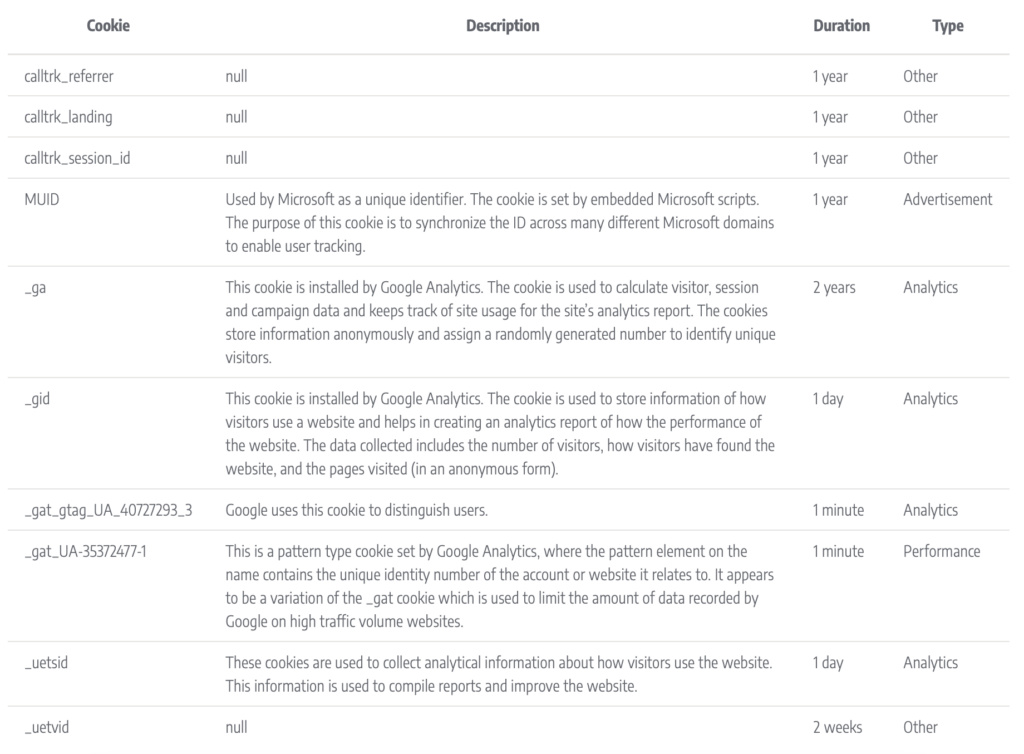Select the calltrk_session_id cookie name
Screen dimensions: 1024x754
coord(77,159)
